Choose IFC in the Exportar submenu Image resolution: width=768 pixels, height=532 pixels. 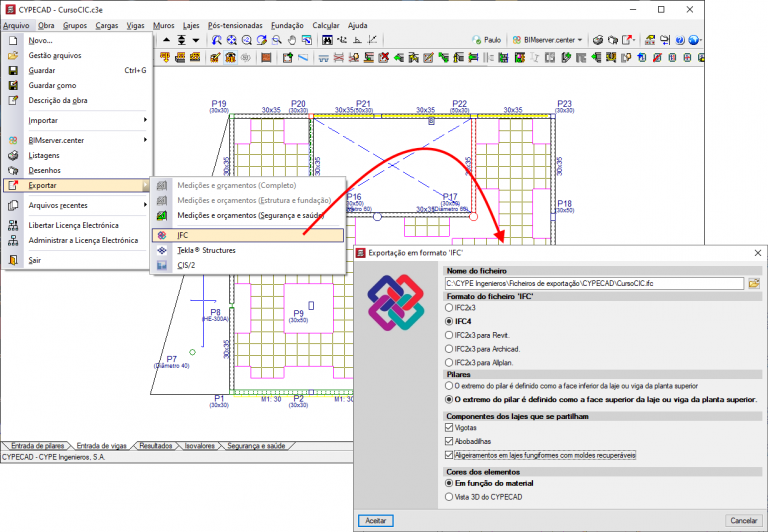tap(247, 235)
